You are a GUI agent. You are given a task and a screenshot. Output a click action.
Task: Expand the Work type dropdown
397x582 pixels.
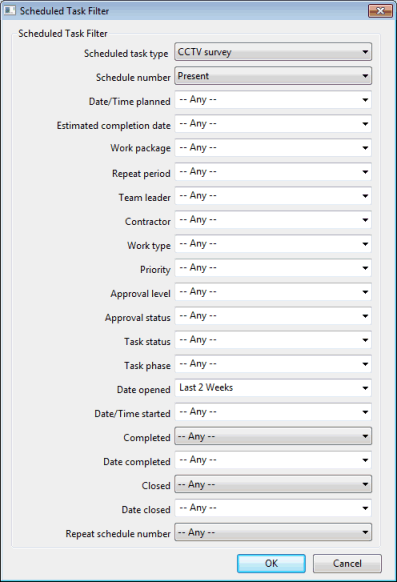coord(273,244)
